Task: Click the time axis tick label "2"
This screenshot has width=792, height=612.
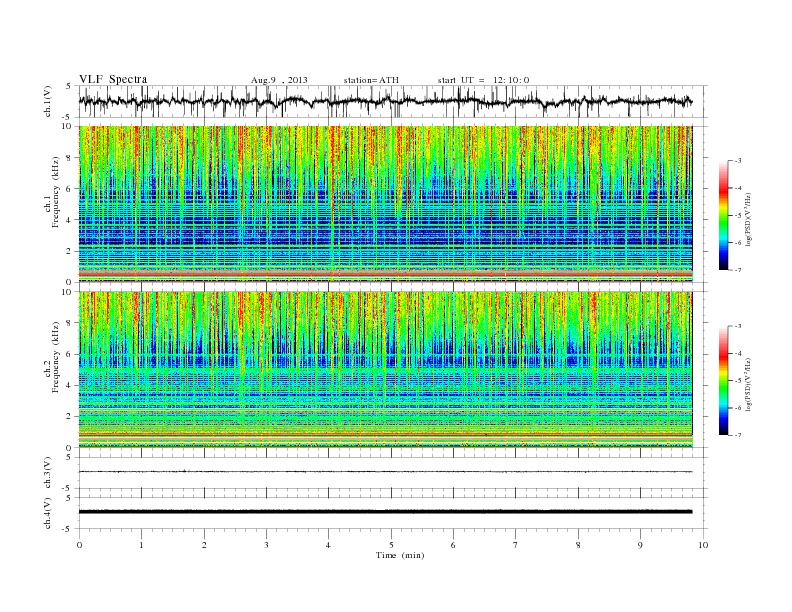Action: click(204, 545)
